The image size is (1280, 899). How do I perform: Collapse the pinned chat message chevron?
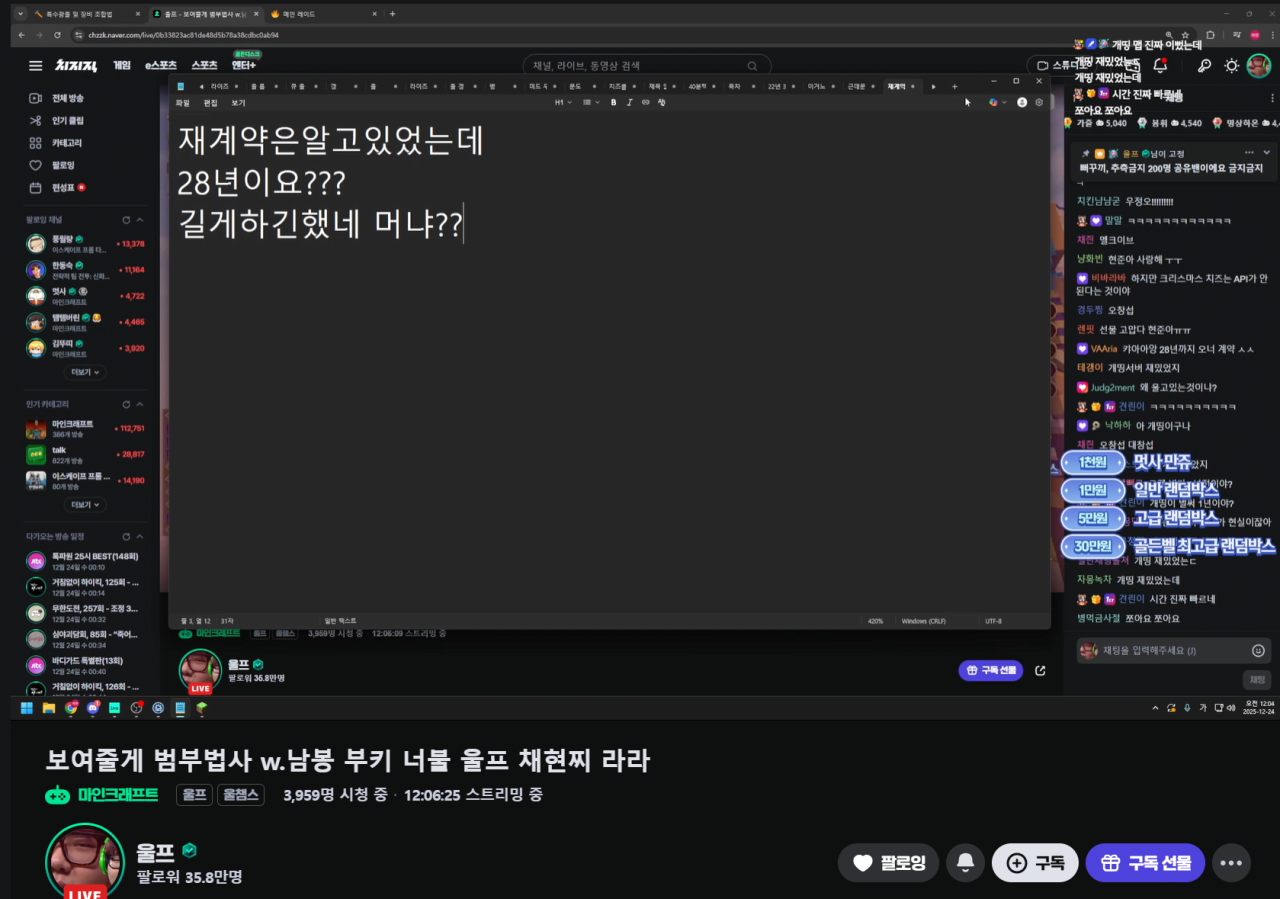[x=1267, y=153]
